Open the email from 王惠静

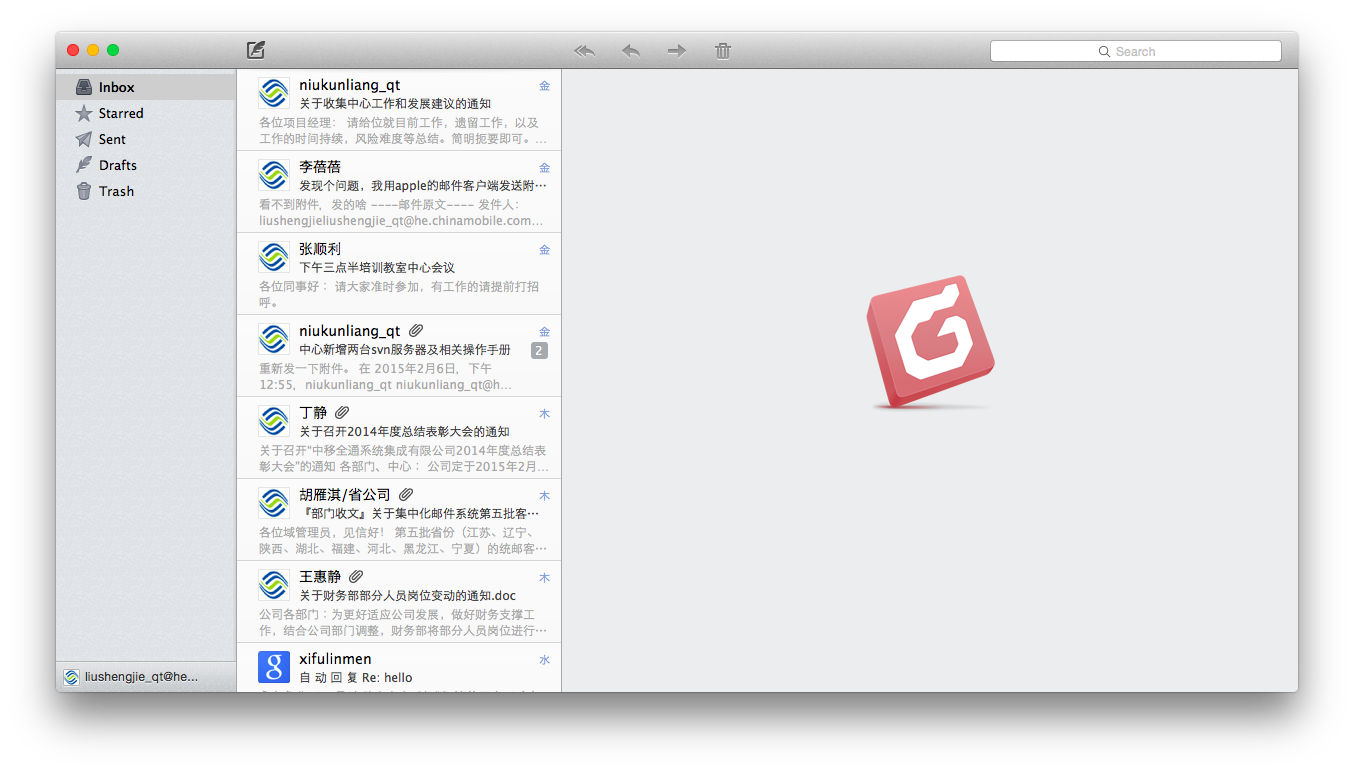(399, 602)
